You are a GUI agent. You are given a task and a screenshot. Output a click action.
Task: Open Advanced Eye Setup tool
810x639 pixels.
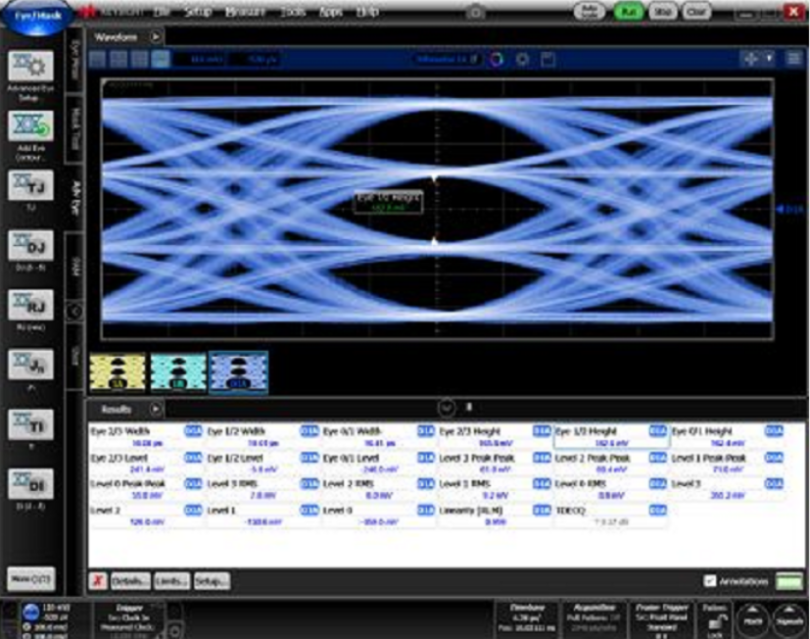31,69
